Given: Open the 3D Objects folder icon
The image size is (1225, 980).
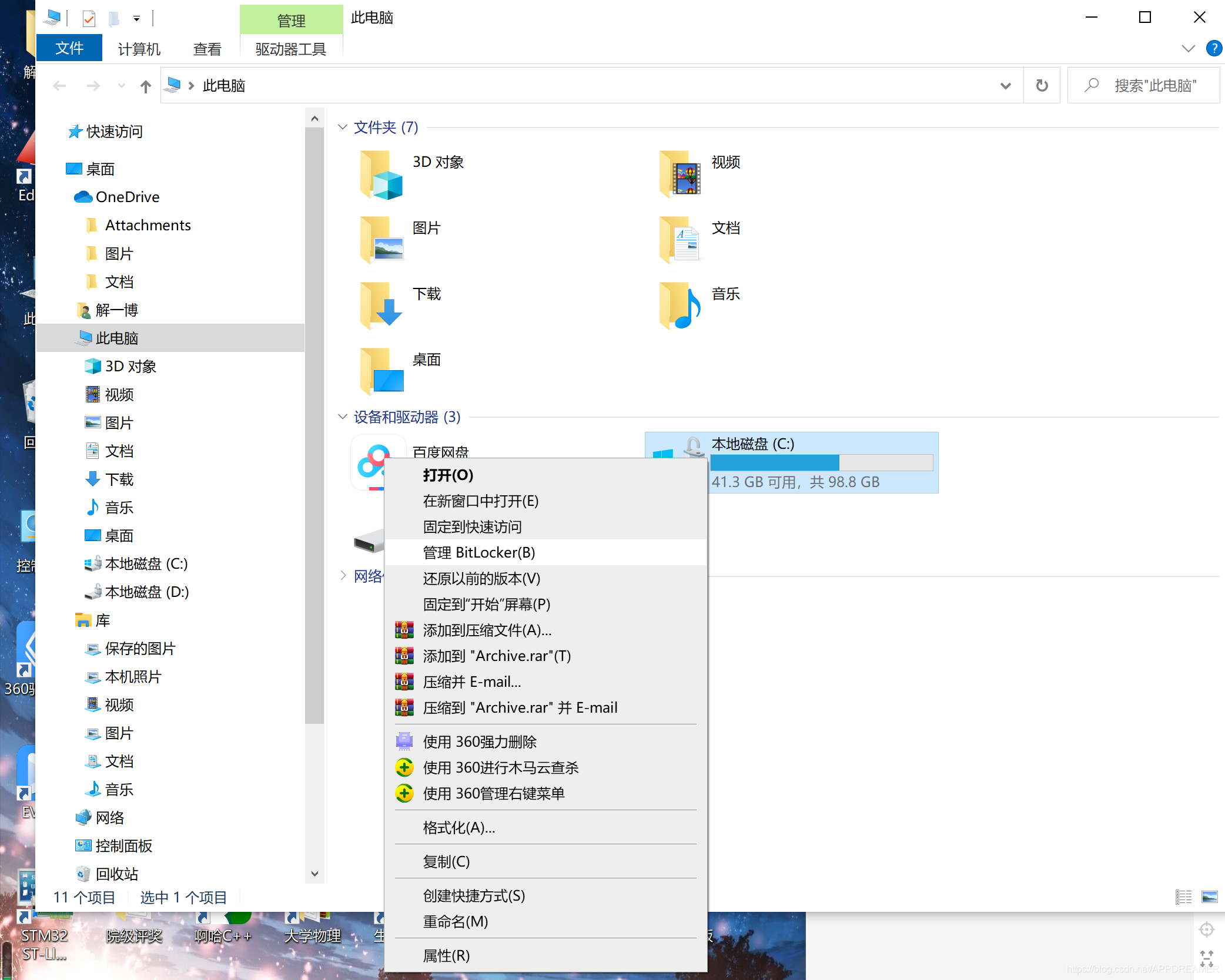Looking at the screenshot, I should [x=381, y=173].
